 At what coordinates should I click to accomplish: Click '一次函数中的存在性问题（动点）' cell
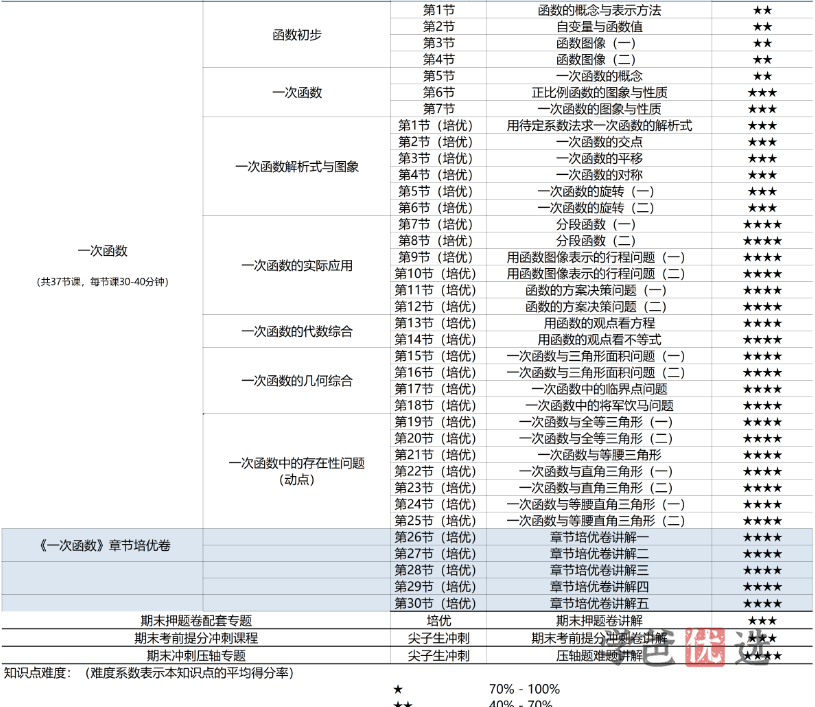click(297, 471)
